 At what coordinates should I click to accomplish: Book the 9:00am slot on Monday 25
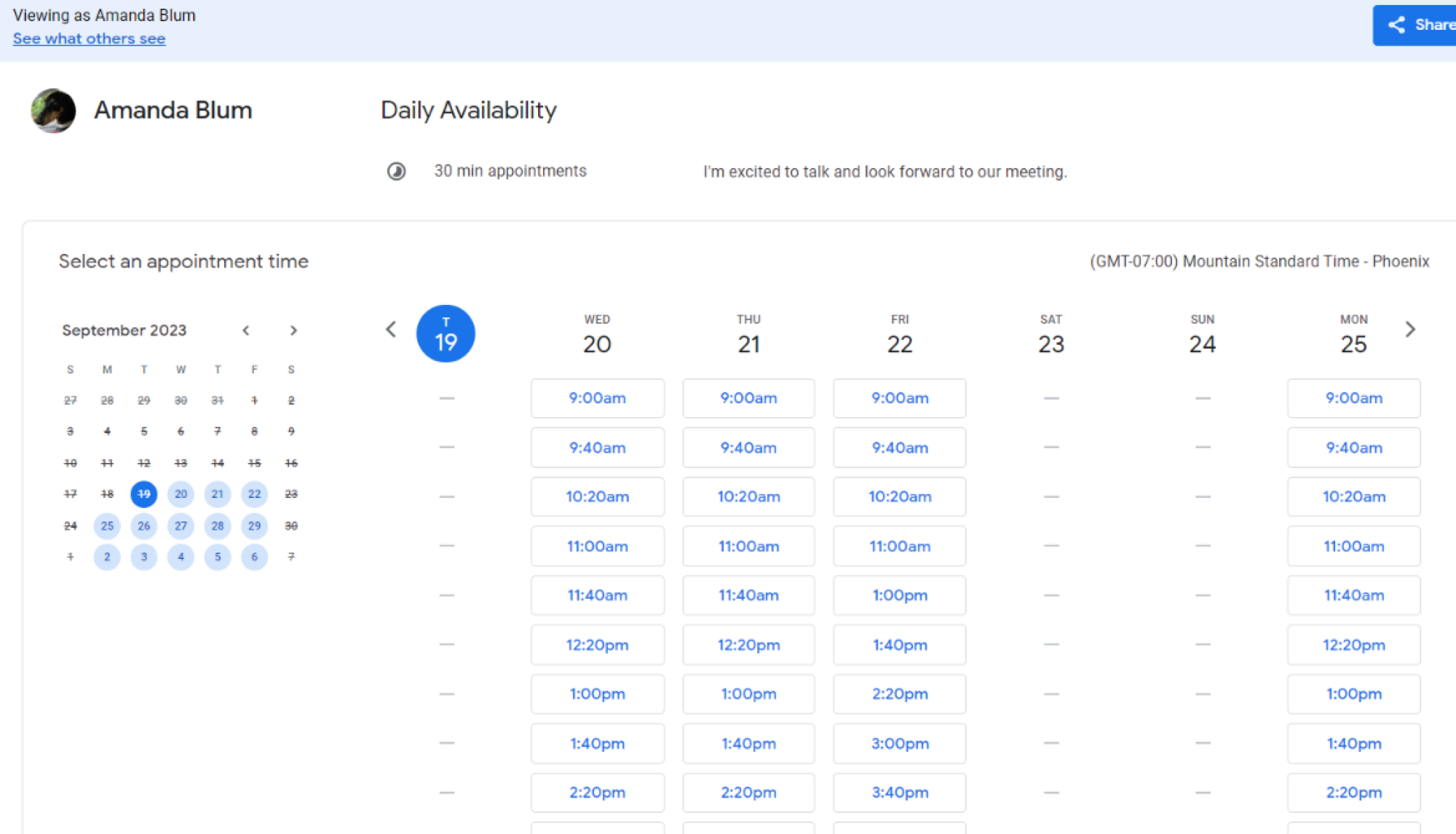[x=1354, y=398]
